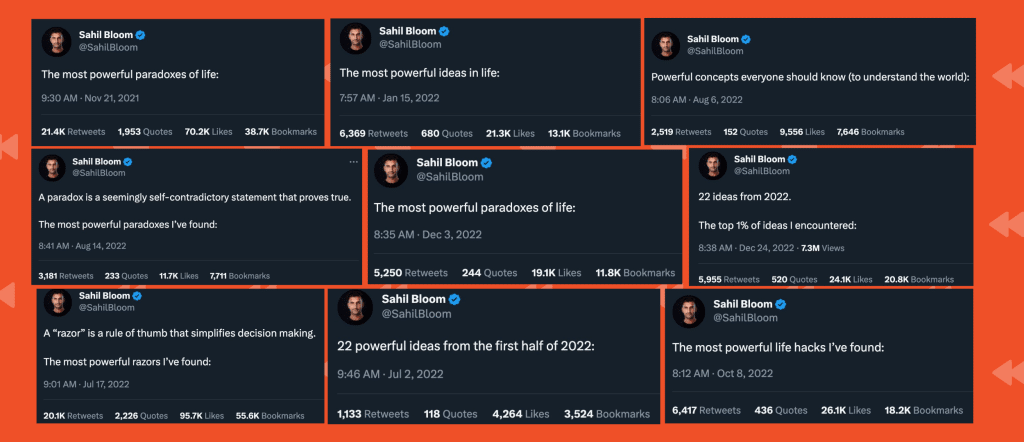Click verified badge on 'Powerful concepts' tweet
The width and height of the screenshot is (1024, 442).
tap(746, 39)
